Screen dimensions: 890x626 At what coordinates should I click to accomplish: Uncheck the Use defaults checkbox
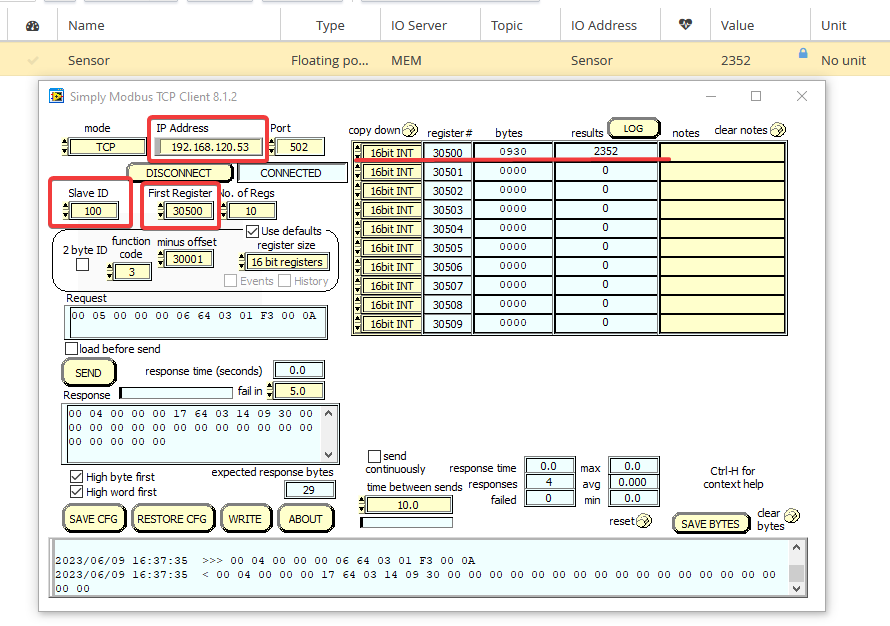pos(253,232)
